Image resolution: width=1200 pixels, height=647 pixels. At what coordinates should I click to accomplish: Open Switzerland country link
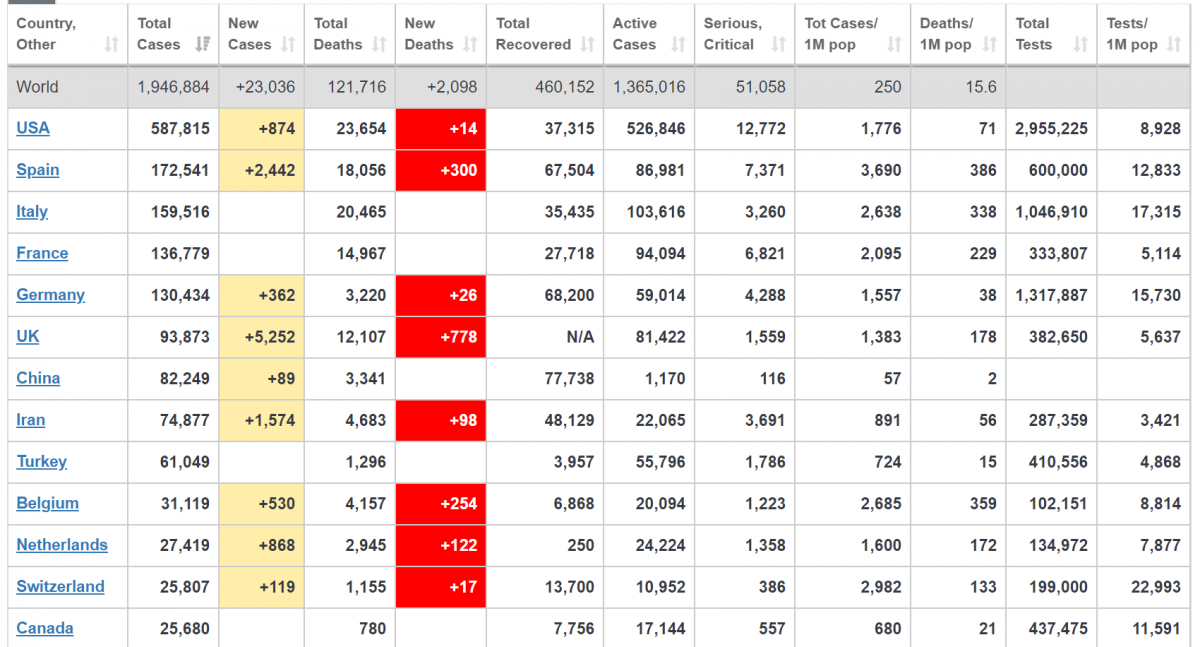pos(60,586)
